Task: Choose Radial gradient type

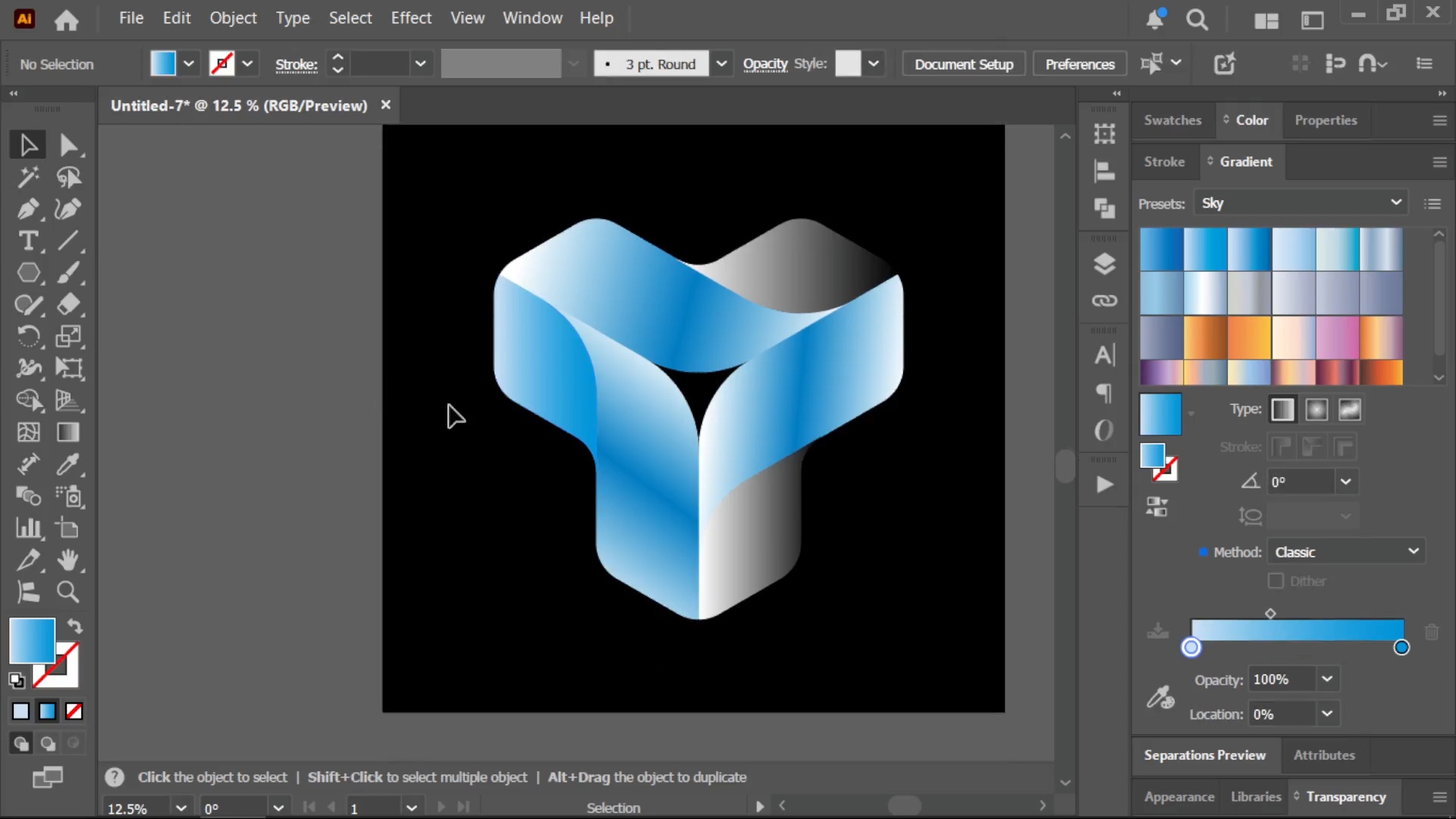Action: [1316, 410]
